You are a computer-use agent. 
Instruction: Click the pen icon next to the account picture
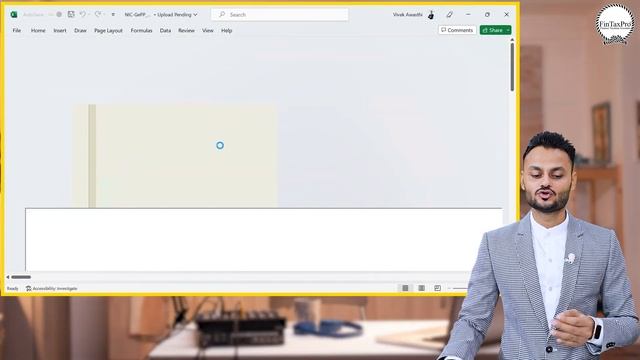pos(449,14)
